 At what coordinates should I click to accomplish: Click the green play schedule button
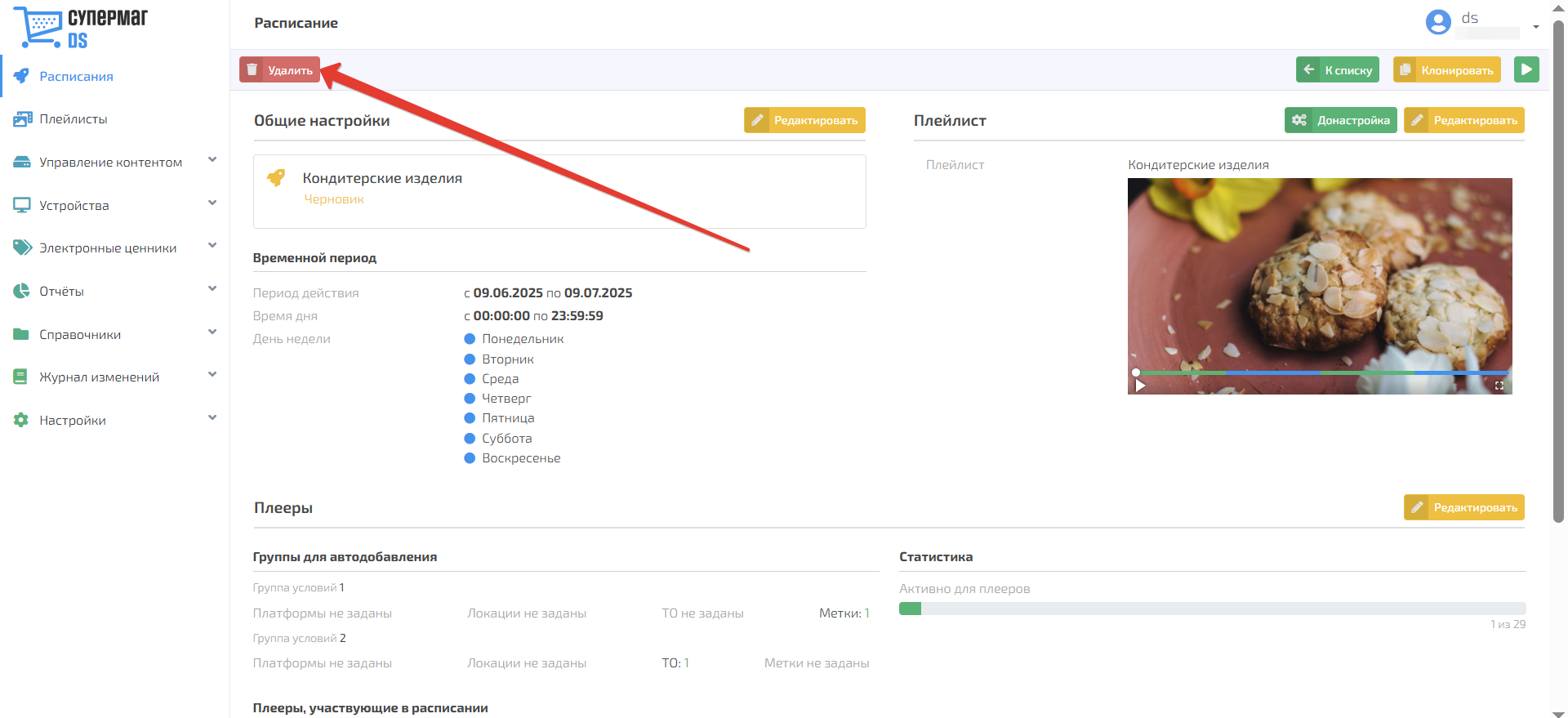click(x=1526, y=69)
